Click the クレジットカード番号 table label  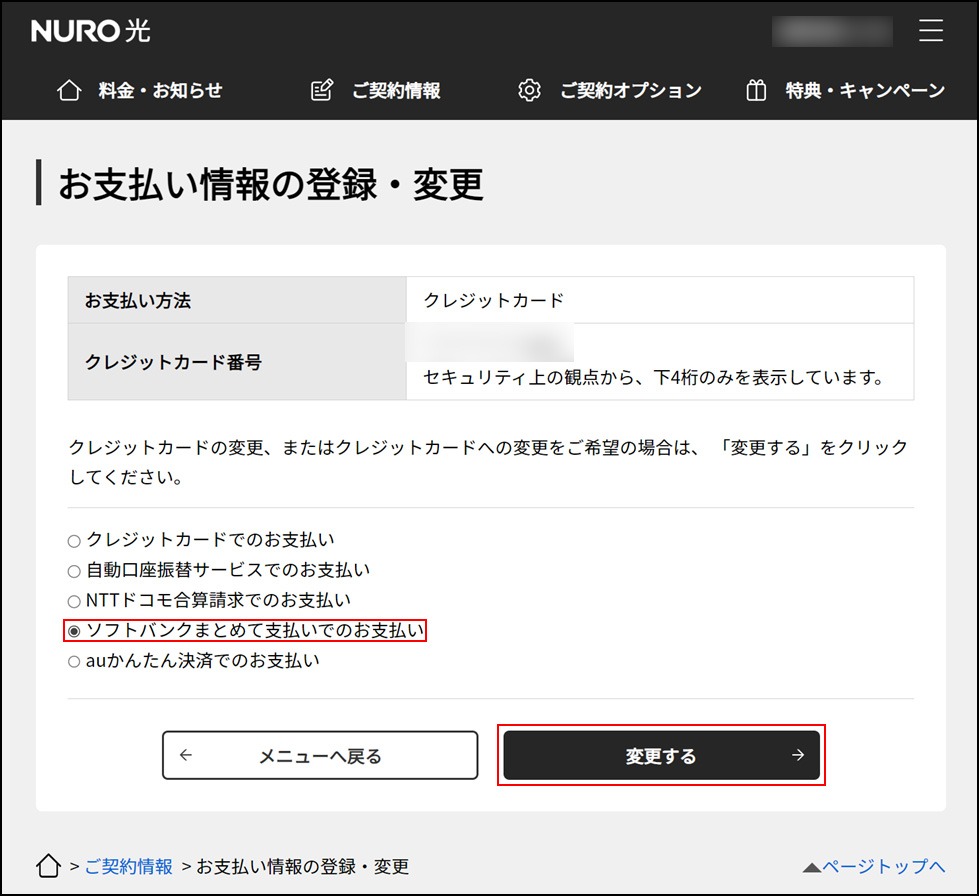point(174,362)
